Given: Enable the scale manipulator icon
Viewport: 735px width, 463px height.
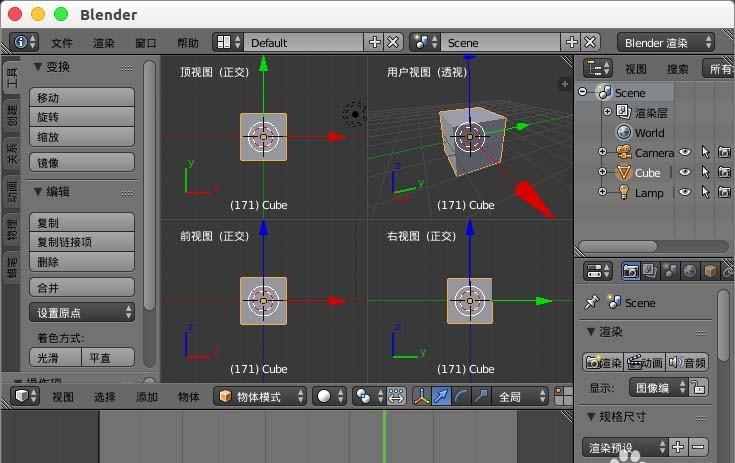Looking at the screenshot, I should coord(481,396).
